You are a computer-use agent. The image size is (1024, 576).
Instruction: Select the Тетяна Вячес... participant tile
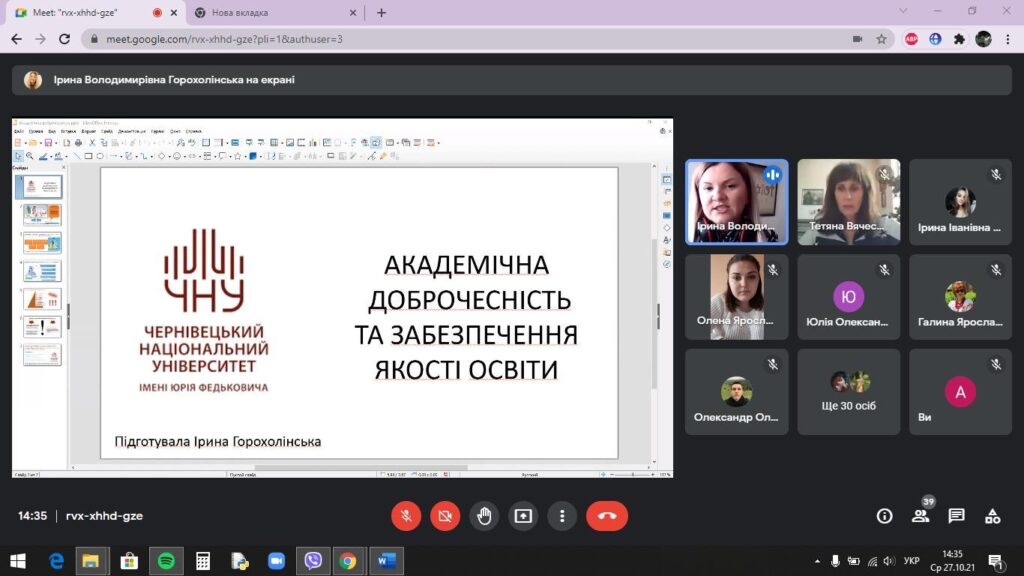pos(848,202)
